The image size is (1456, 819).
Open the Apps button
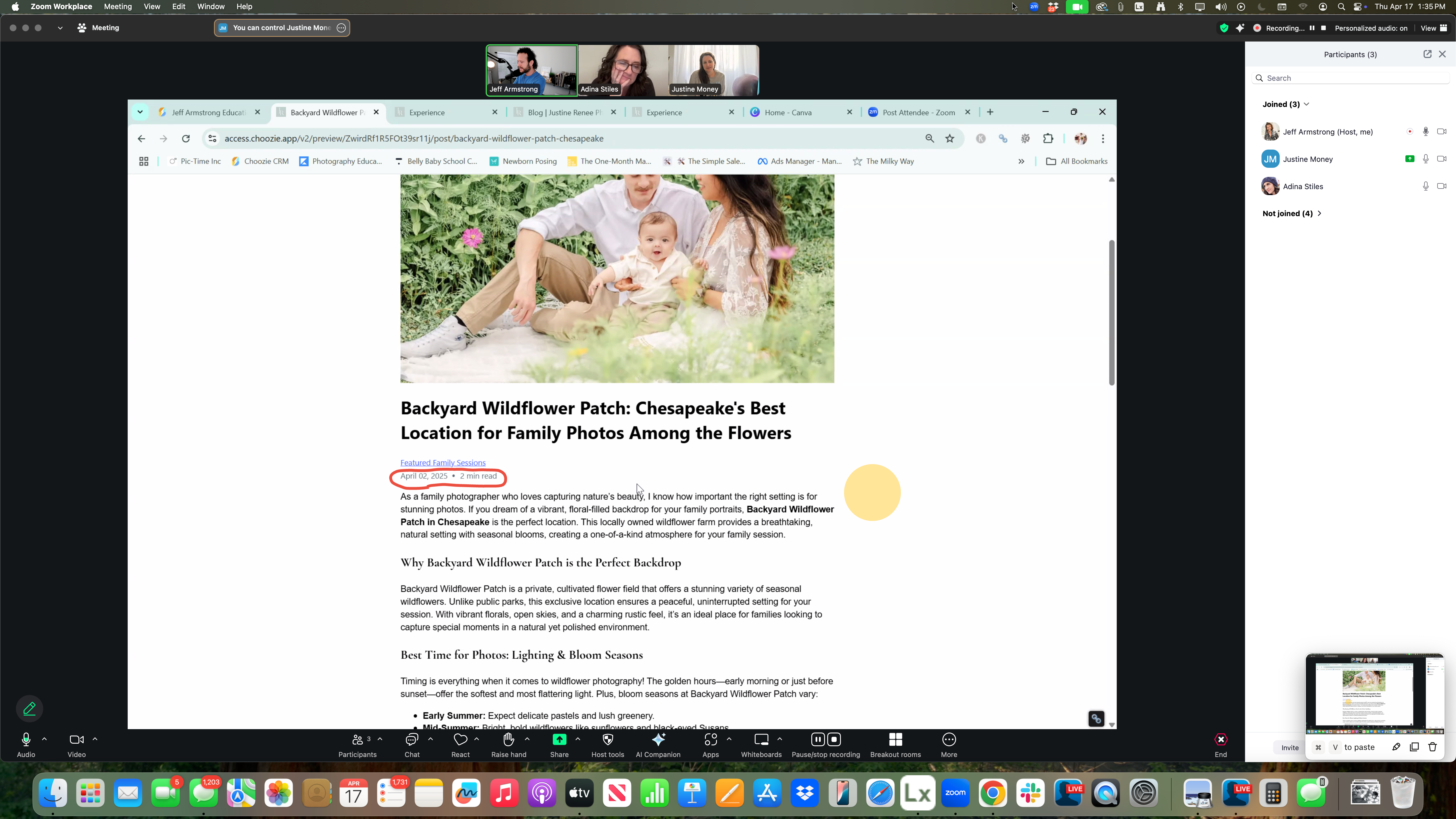710,744
